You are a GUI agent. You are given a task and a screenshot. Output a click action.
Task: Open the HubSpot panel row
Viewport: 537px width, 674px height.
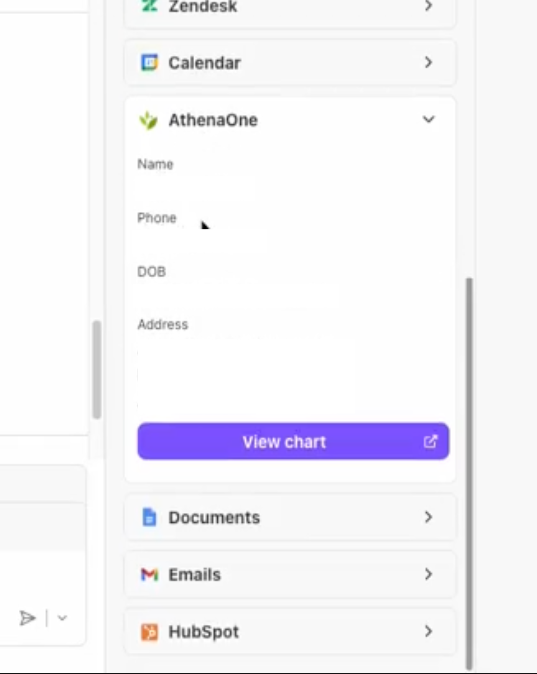click(290, 631)
